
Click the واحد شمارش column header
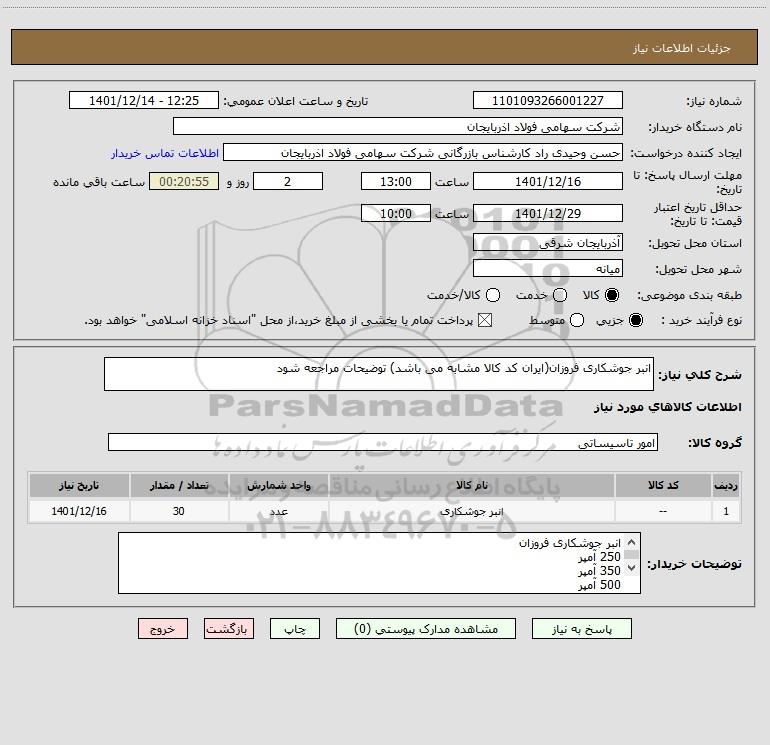pyautogui.click(x=278, y=485)
